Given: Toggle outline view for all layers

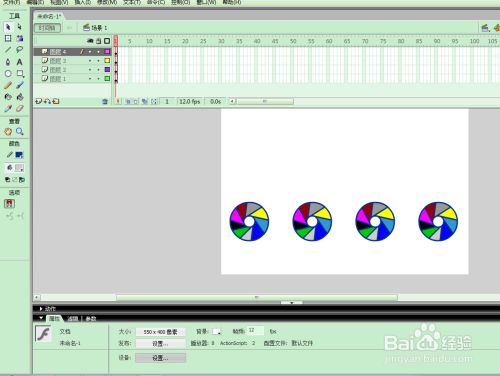Looking at the screenshot, I should tap(107, 41).
